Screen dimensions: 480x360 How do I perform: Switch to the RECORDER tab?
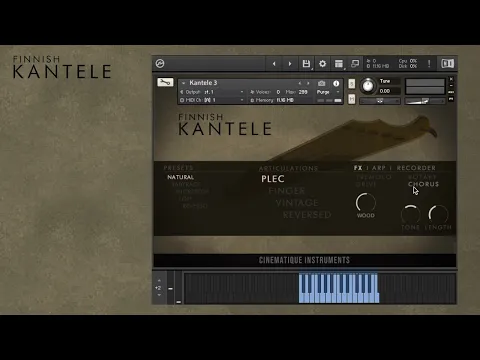coord(416,168)
